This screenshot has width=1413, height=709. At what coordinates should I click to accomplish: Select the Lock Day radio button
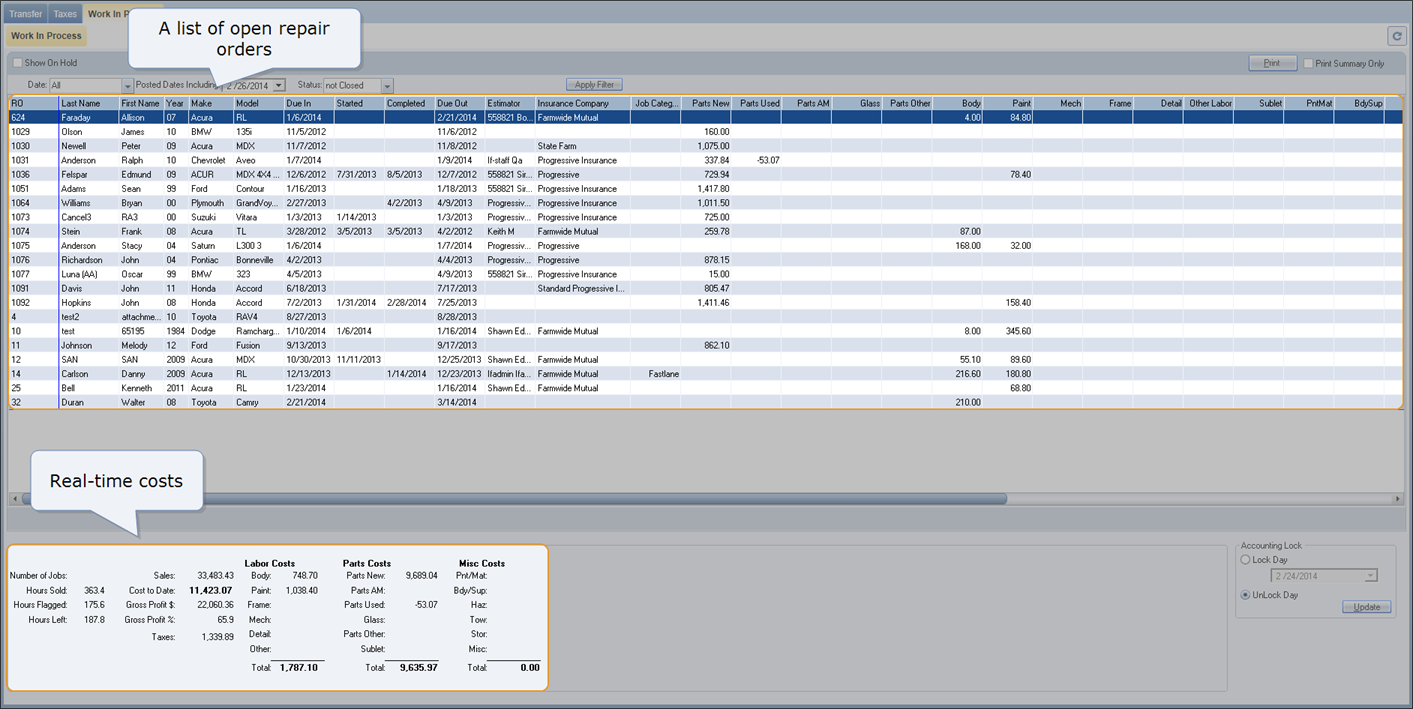pos(1245,560)
